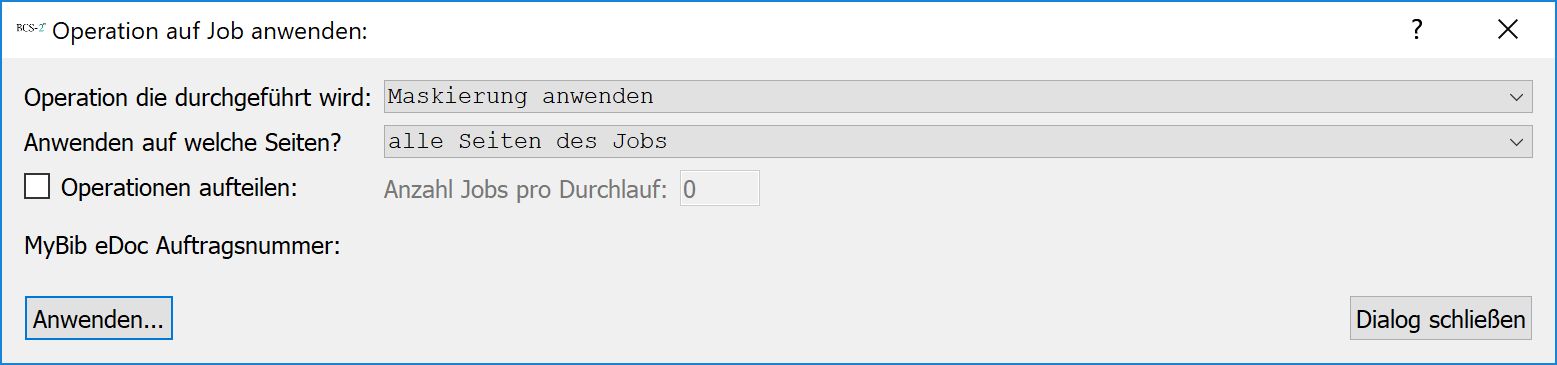
Task: Click the Operation die durchgeführt wird label
Action: point(198,98)
